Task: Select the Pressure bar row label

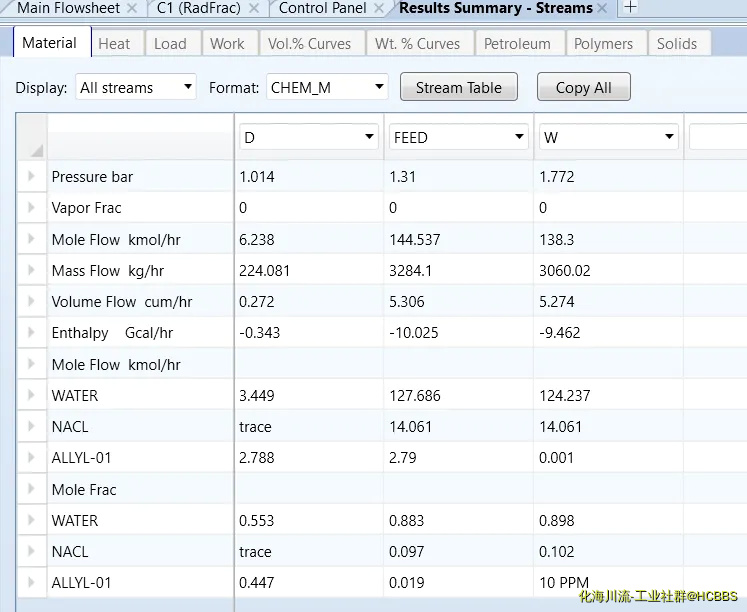Action: coord(92,177)
